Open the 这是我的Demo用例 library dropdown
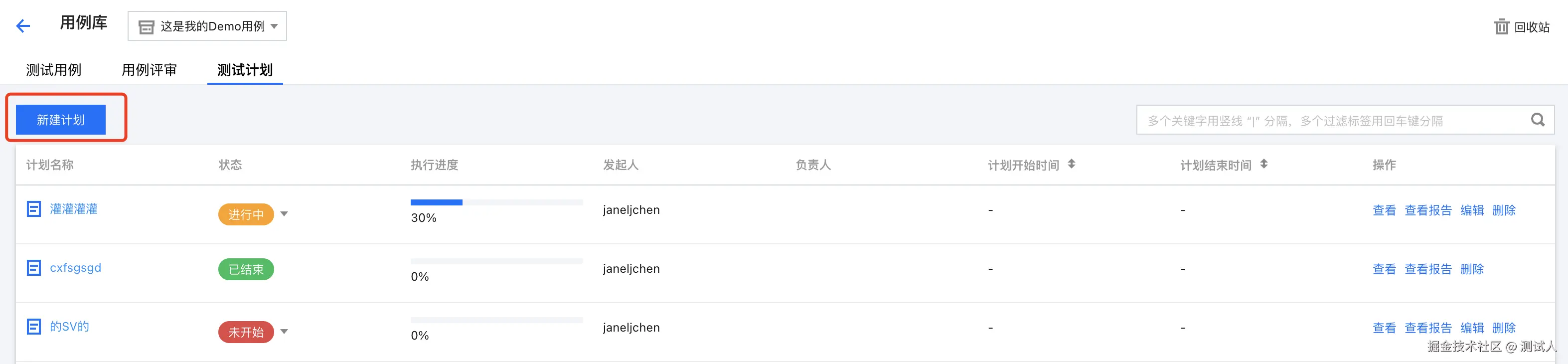The image size is (1568, 364). click(x=207, y=26)
